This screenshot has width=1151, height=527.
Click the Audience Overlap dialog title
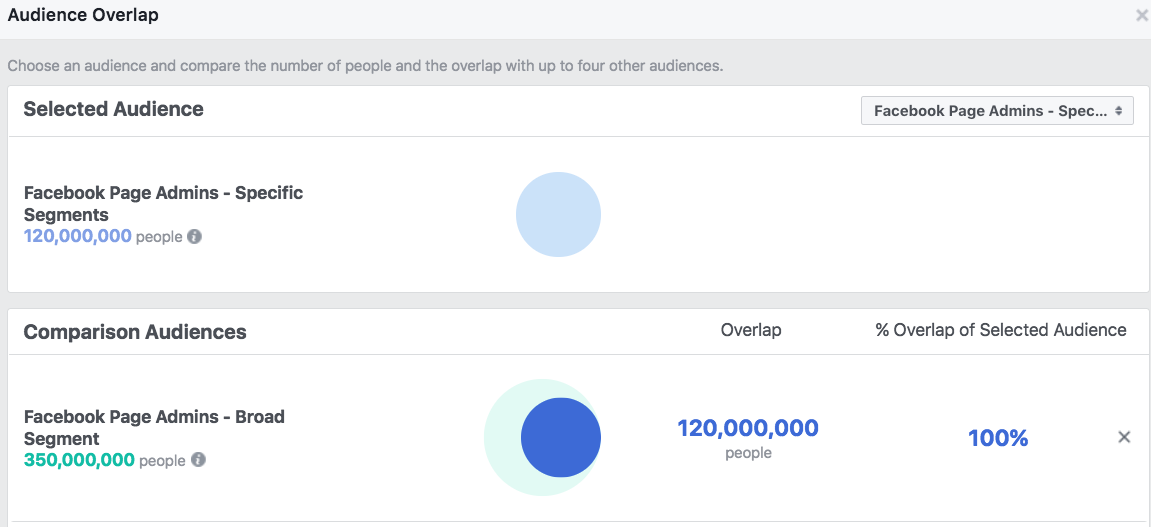click(x=83, y=15)
